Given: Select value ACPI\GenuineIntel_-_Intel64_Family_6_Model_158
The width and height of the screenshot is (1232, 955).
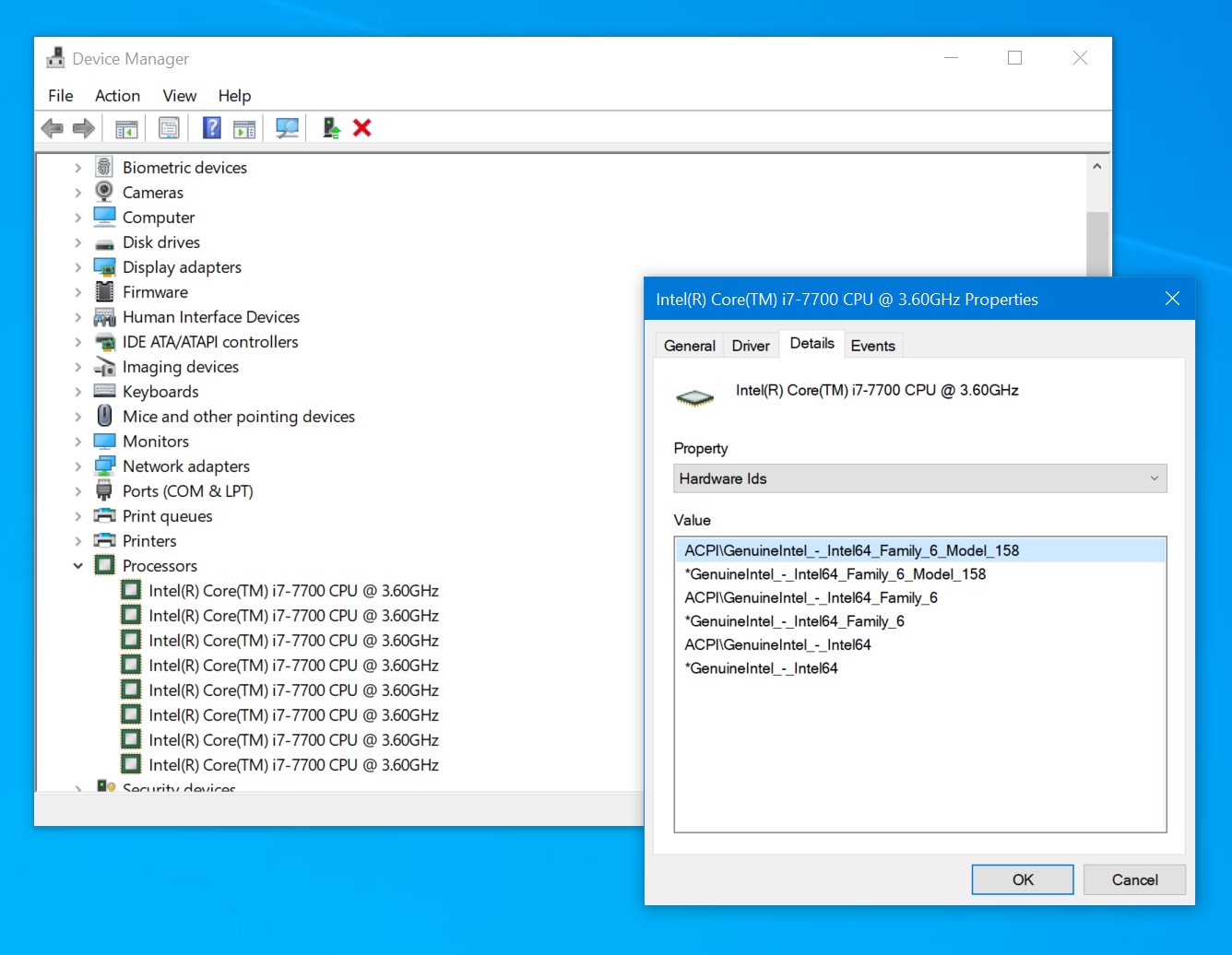Looking at the screenshot, I should [919, 550].
